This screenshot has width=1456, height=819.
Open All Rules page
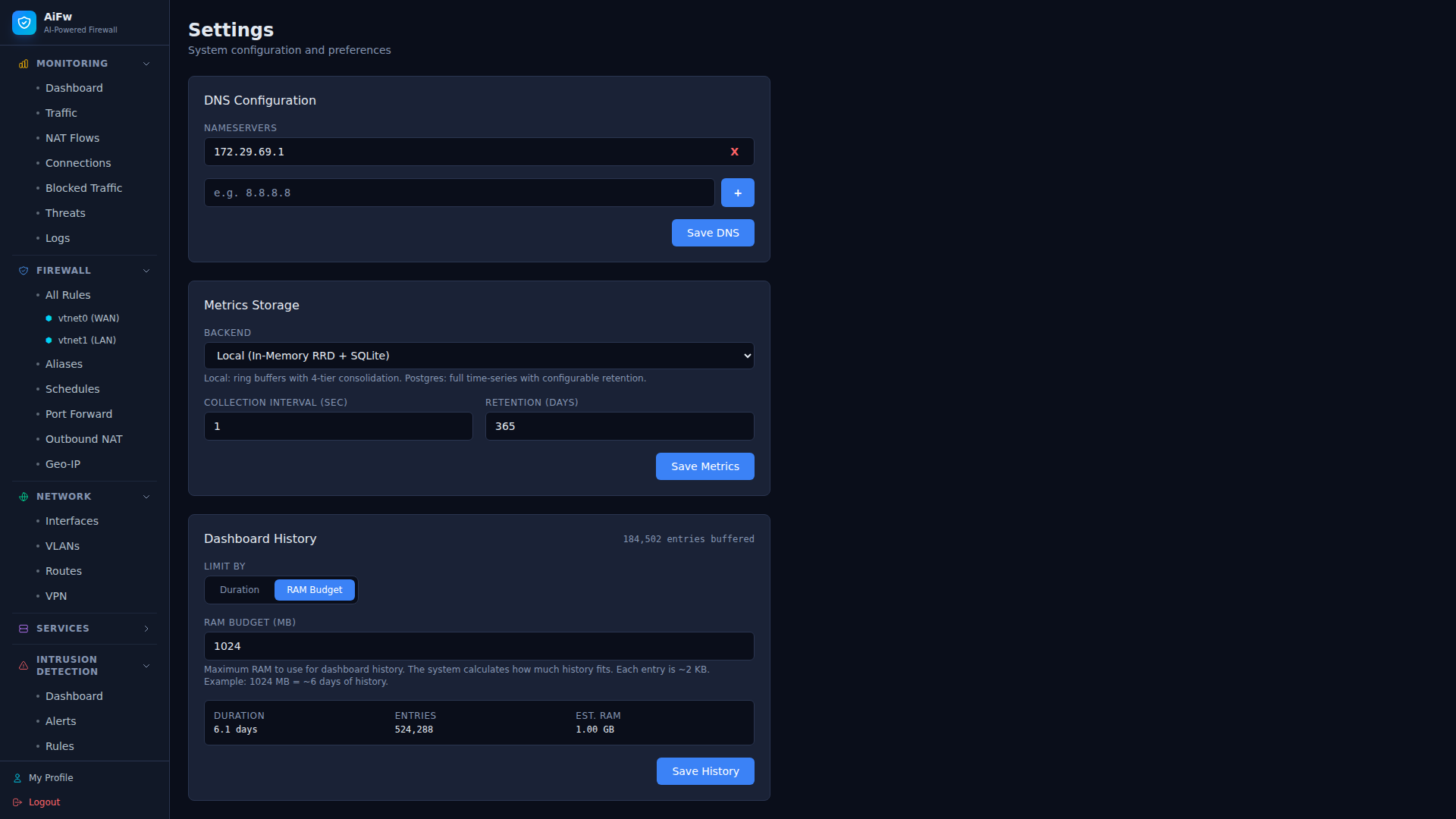[x=68, y=295]
